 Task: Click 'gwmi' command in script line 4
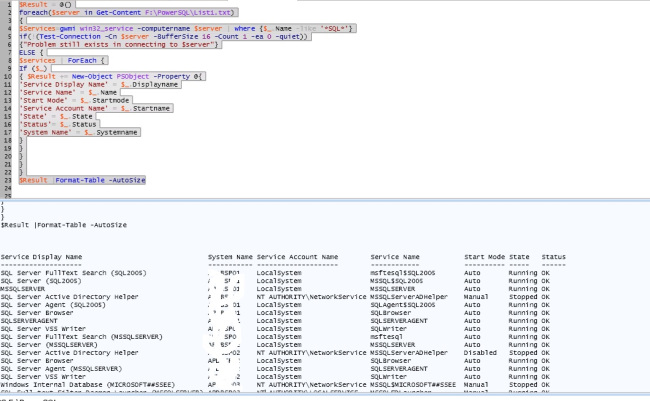point(68,29)
